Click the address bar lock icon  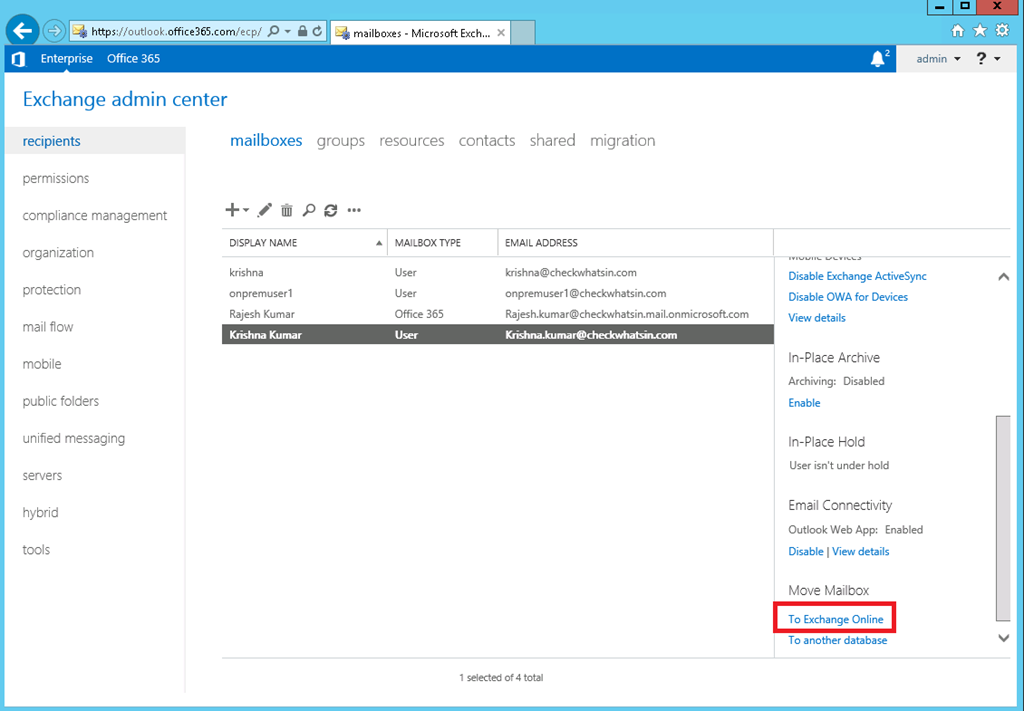coord(302,31)
